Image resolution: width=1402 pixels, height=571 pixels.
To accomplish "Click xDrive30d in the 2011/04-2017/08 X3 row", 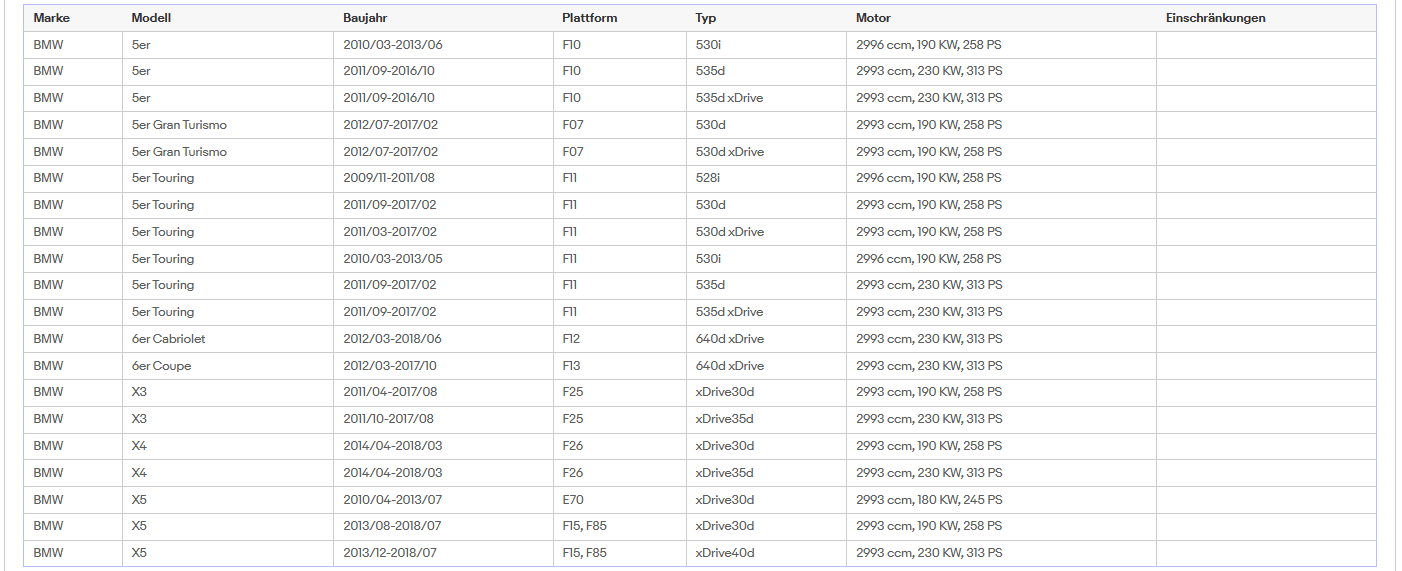I will tap(766, 392).
